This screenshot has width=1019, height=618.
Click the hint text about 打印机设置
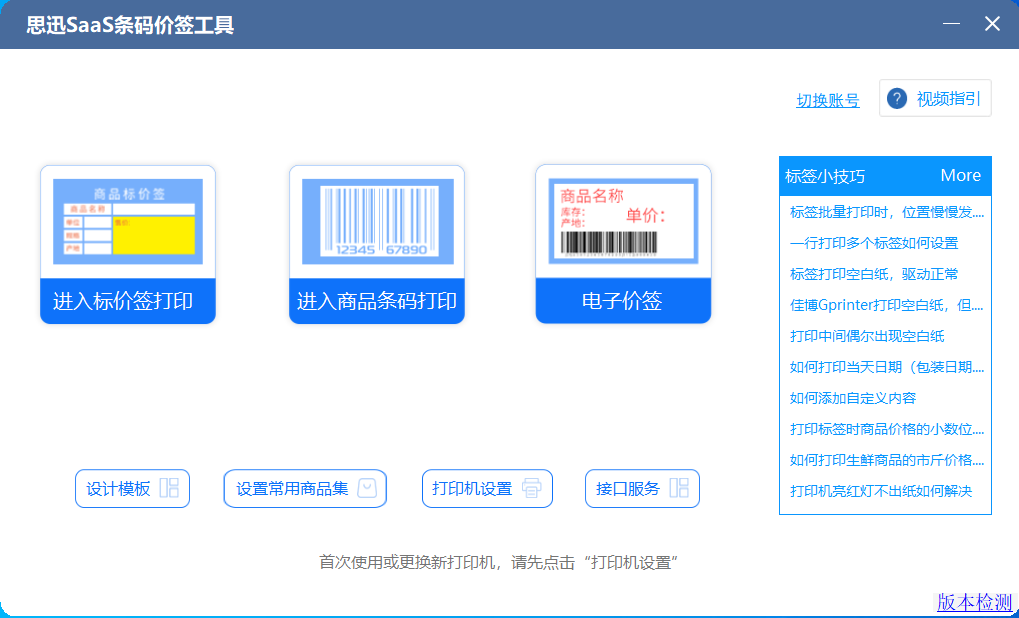point(498,562)
